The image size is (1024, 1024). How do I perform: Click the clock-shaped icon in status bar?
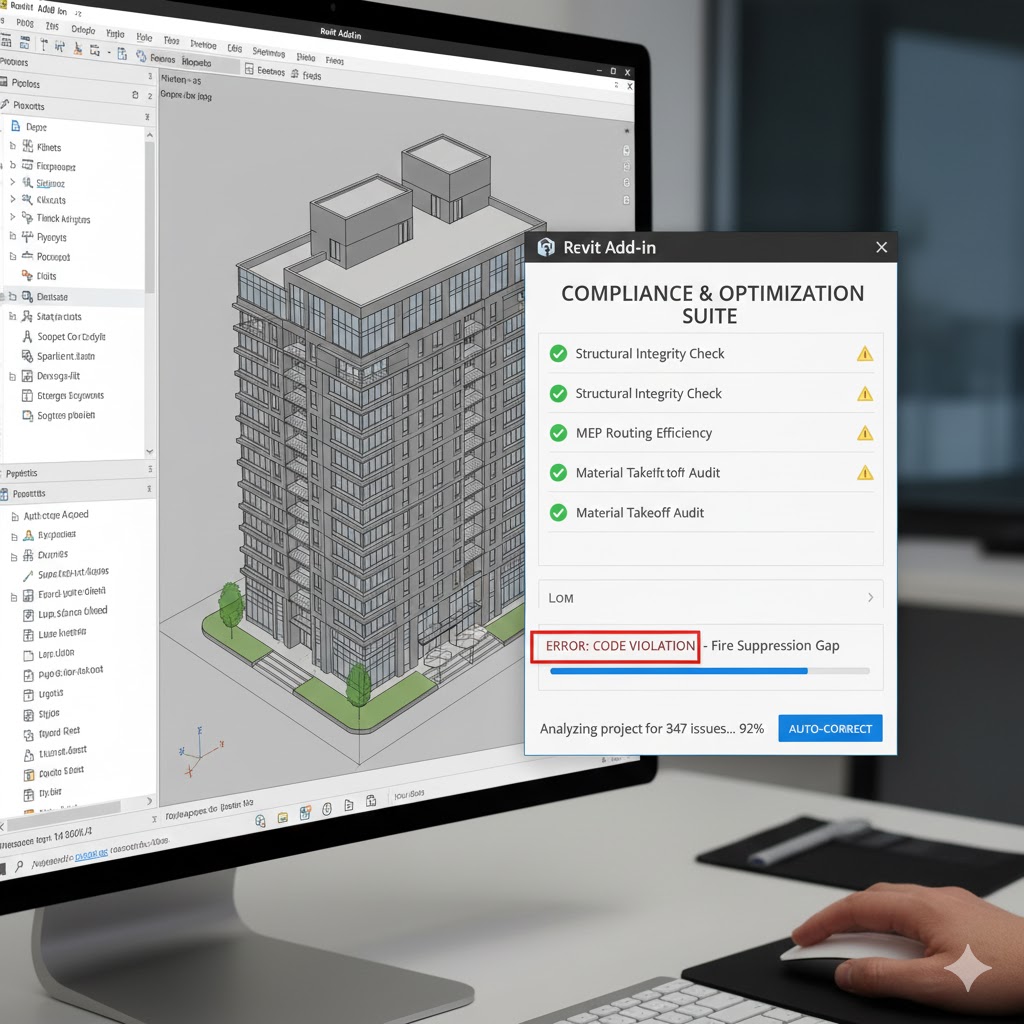(327, 809)
